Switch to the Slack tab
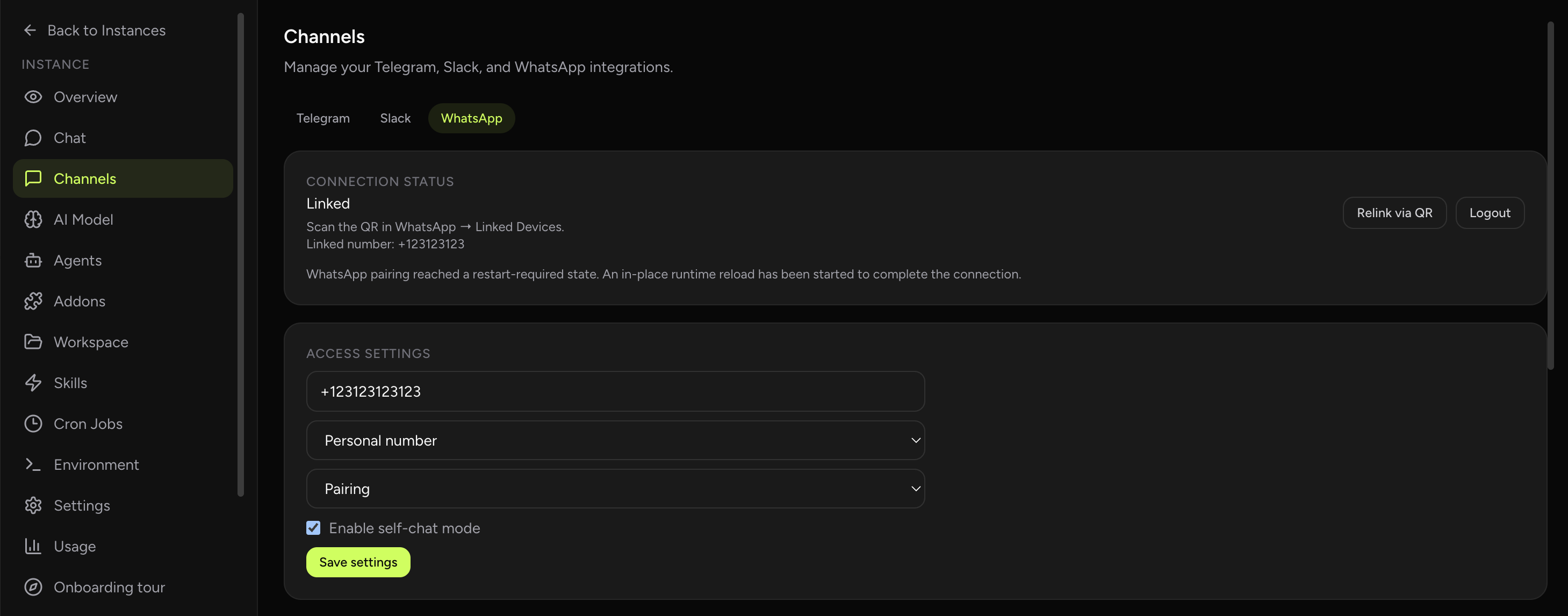 [x=395, y=118]
